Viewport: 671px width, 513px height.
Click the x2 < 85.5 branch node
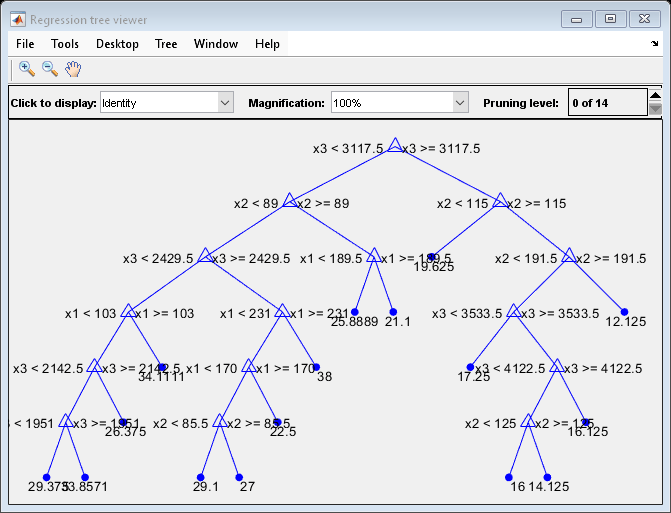click(220, 421)
